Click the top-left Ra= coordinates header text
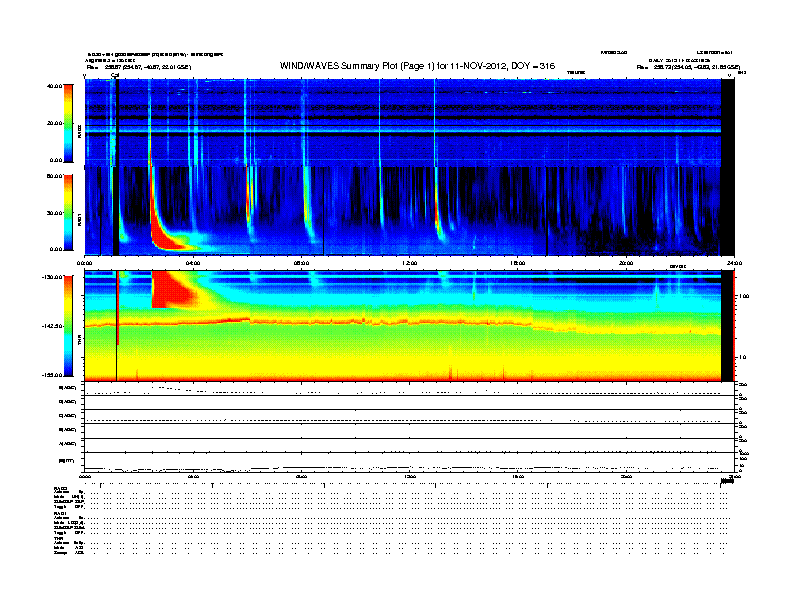Screen dimensions: 792x612 coord(139,67)
